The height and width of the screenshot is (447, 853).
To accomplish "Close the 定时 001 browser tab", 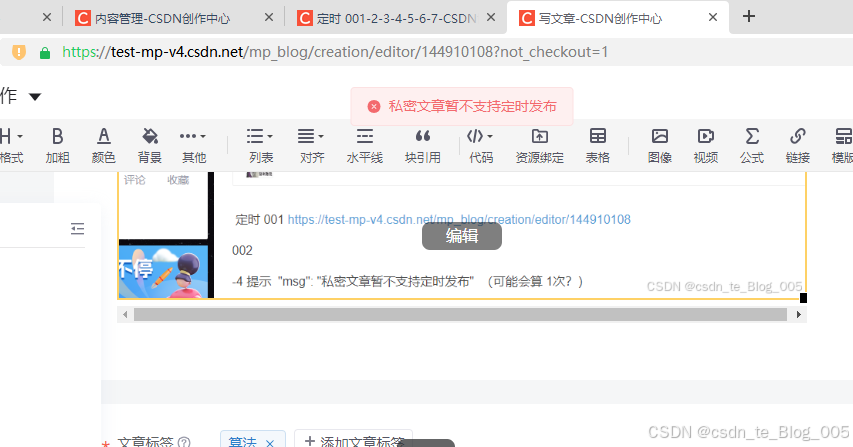I will coord(491,17).
